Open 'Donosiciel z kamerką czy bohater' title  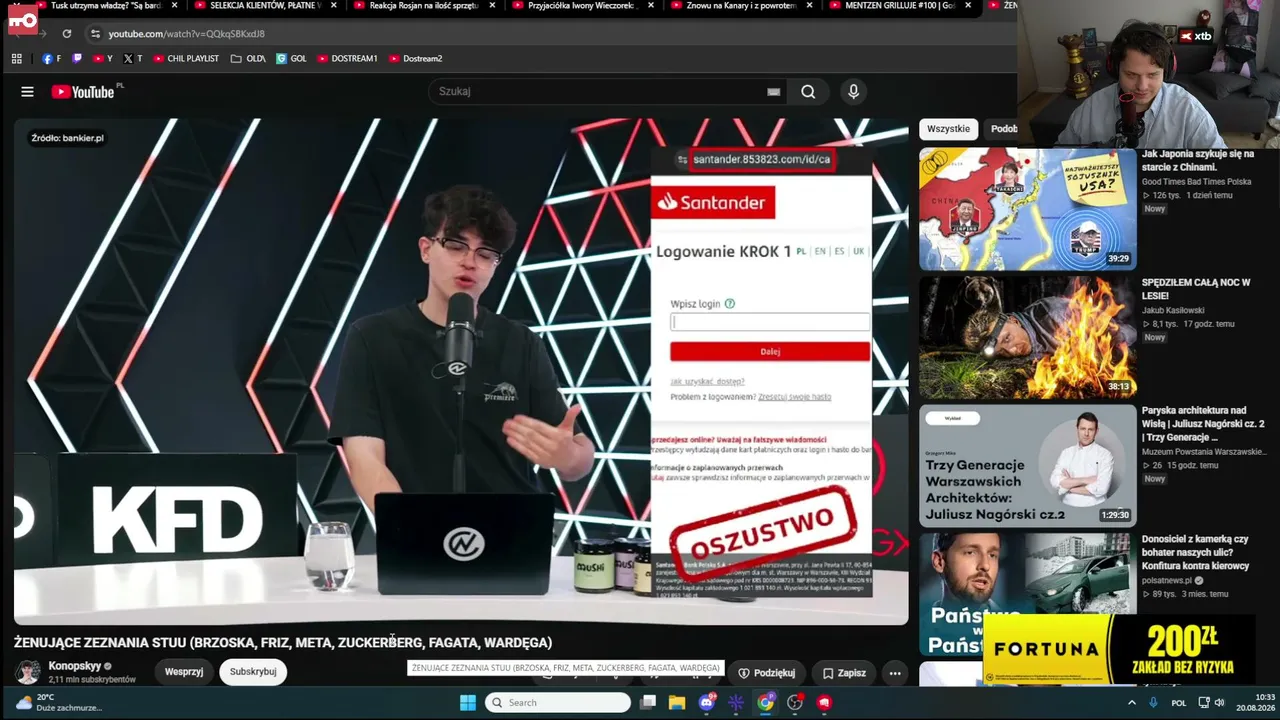pos(1196,552)
